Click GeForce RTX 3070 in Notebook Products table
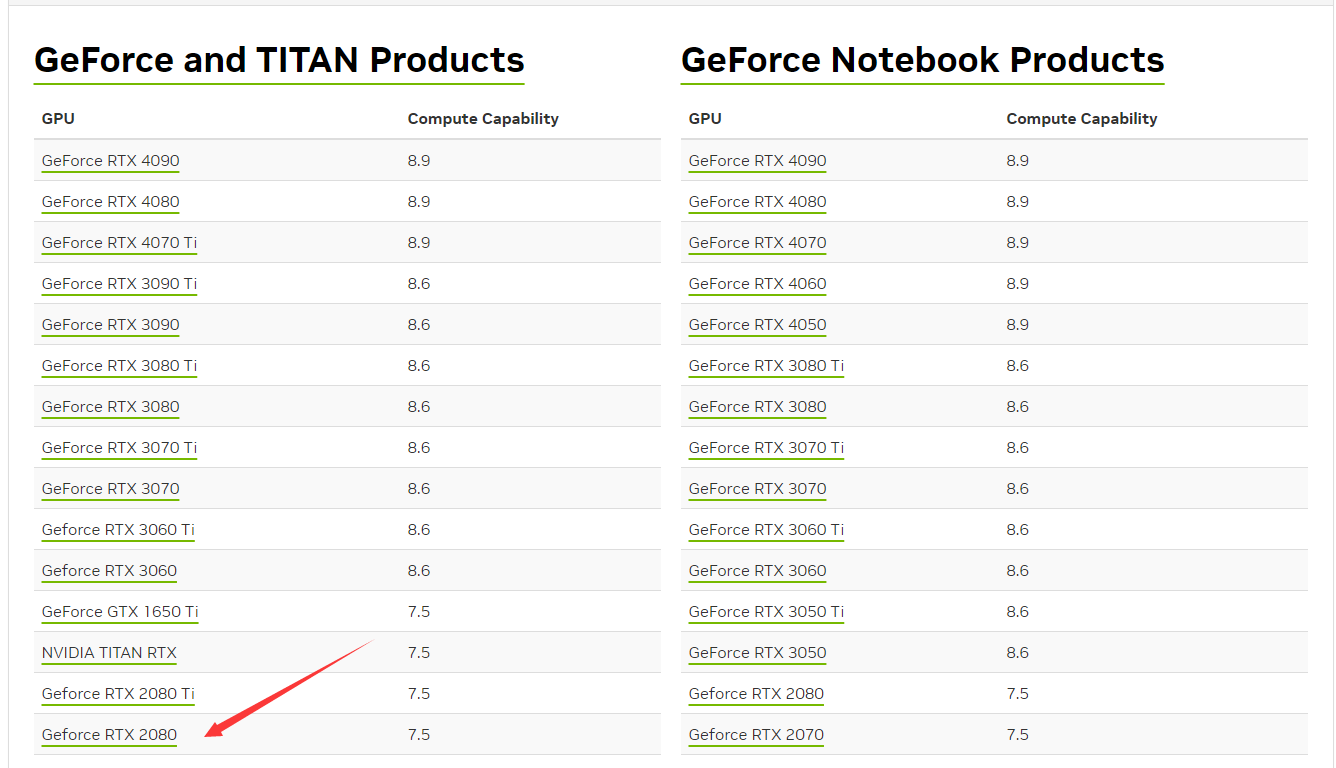The width and height of the screenshot is (1336, 768). click(758, 489)
